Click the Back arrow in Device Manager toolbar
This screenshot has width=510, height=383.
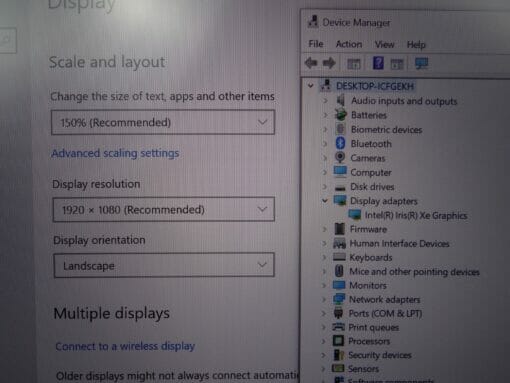point(311,63)
